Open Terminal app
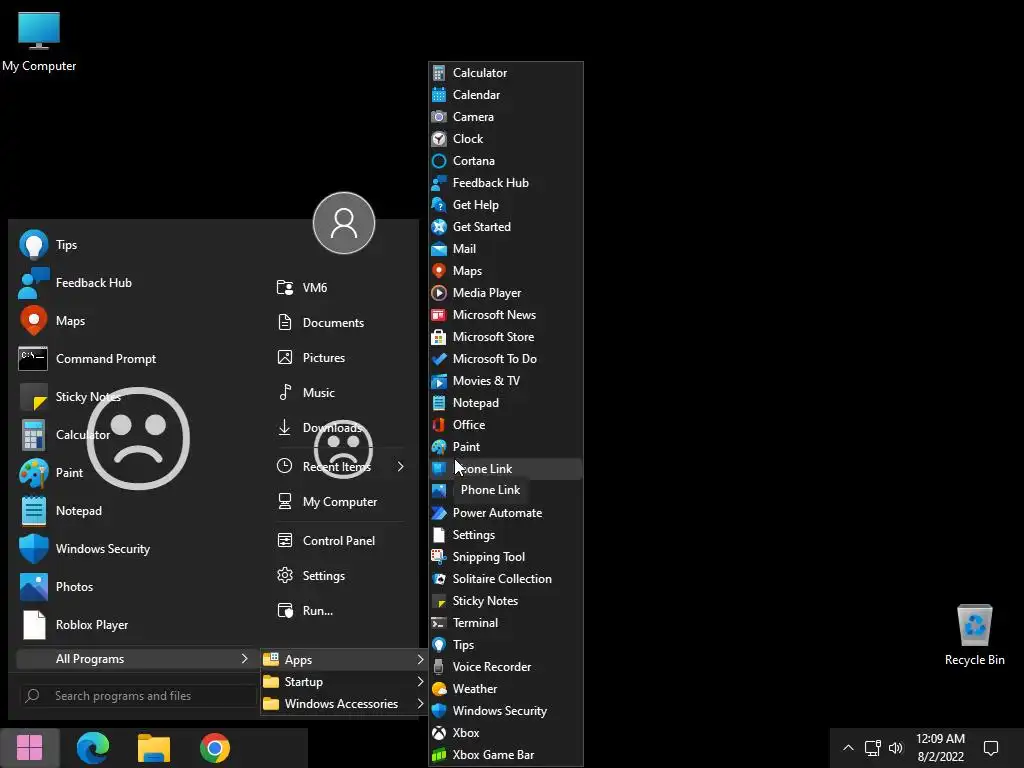 [506, 622]
